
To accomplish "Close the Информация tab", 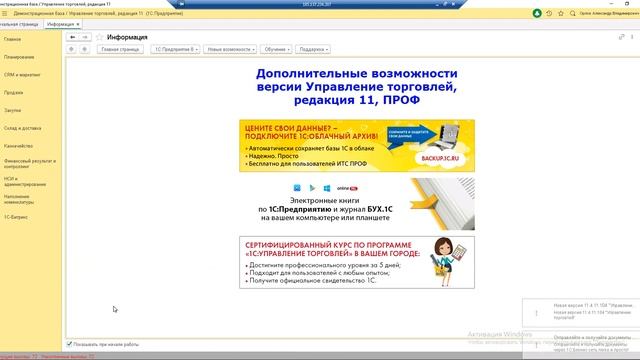I will tap(78, 24).
